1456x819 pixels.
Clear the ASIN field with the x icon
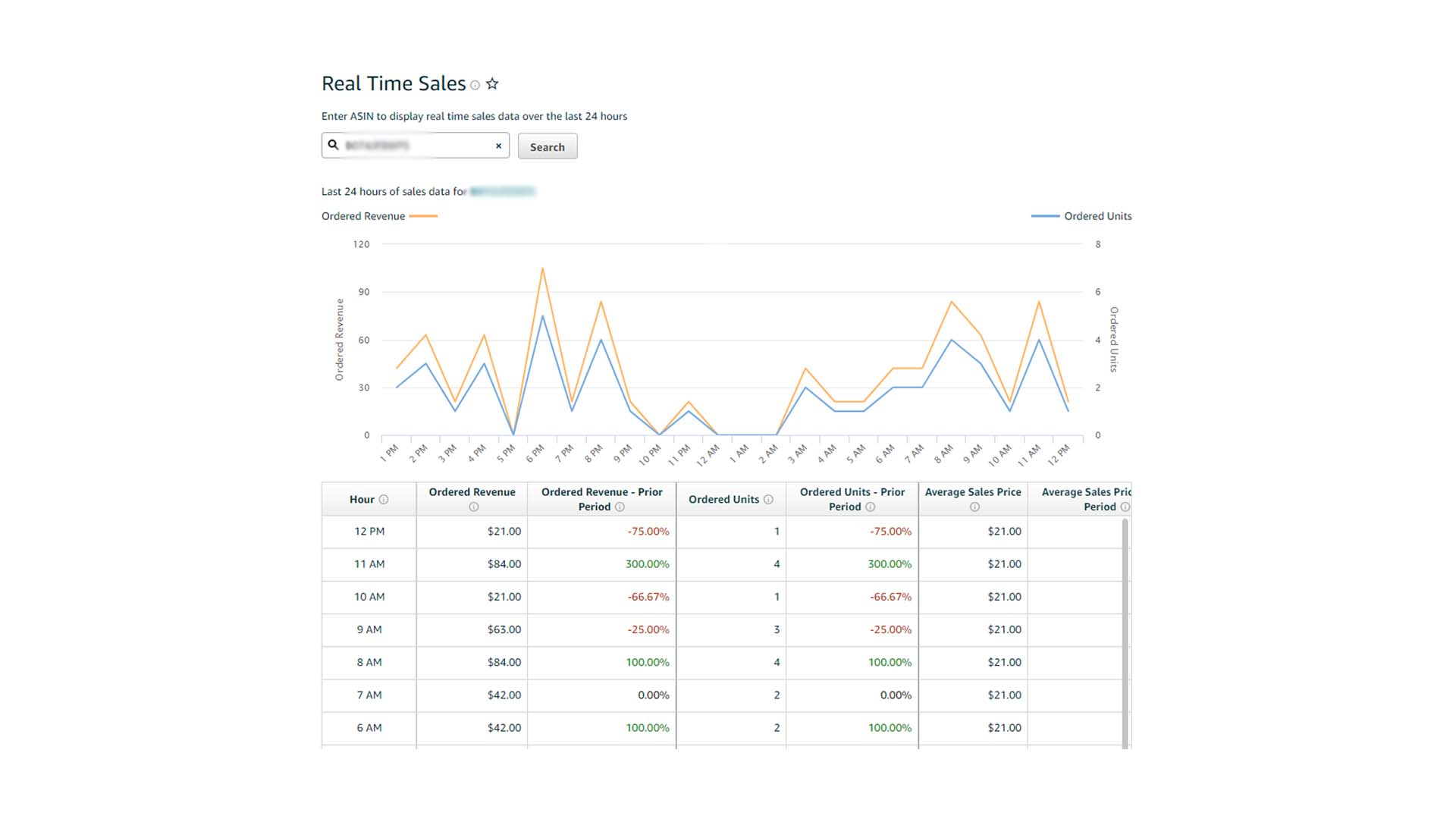click(x=498, y=146)
